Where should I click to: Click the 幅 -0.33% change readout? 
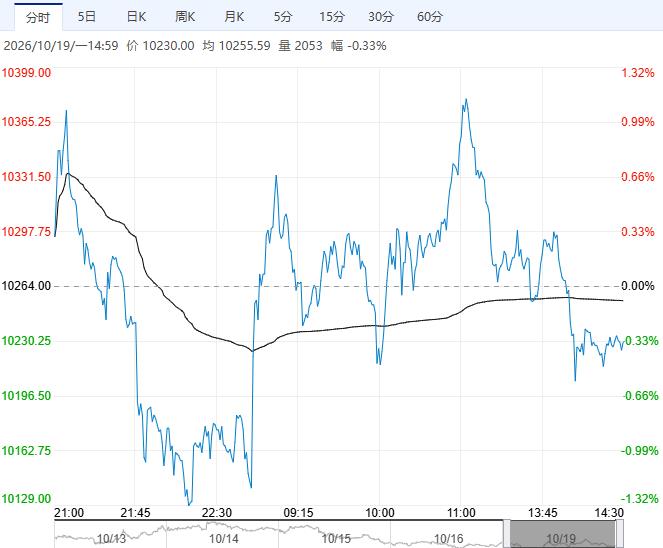(x=359, y=46)
